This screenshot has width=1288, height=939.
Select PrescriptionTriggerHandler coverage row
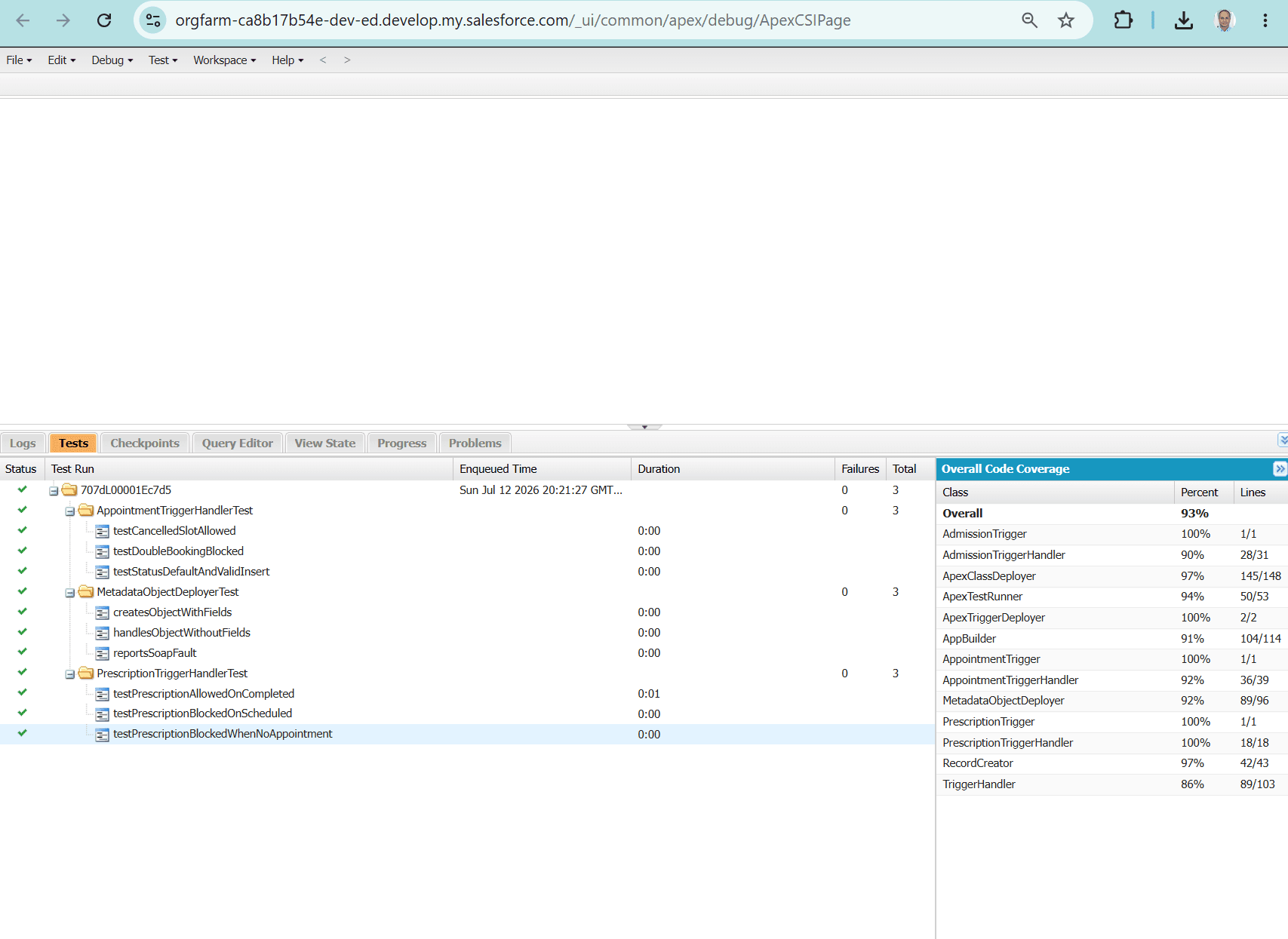(1112, 743)
